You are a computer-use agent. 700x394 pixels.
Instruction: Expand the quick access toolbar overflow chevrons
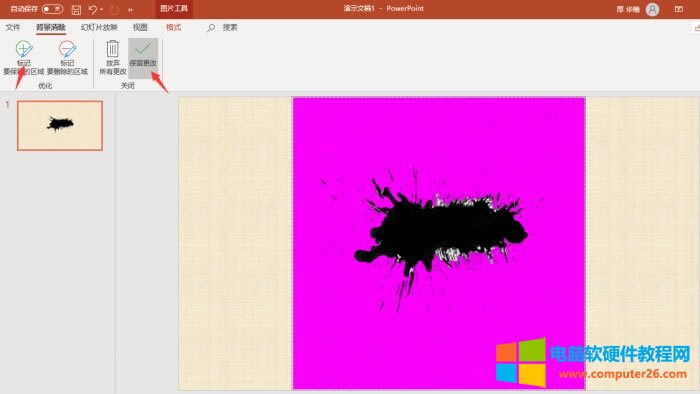(x=130, y=9)
